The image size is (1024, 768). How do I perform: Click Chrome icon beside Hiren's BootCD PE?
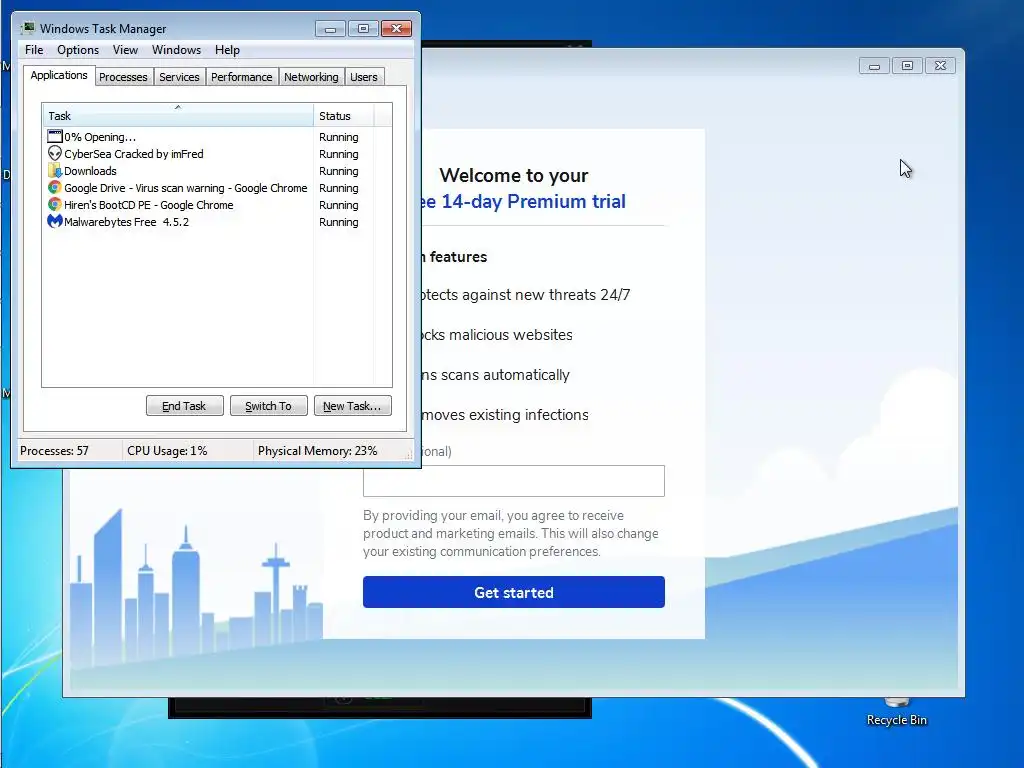click(55, 204)
